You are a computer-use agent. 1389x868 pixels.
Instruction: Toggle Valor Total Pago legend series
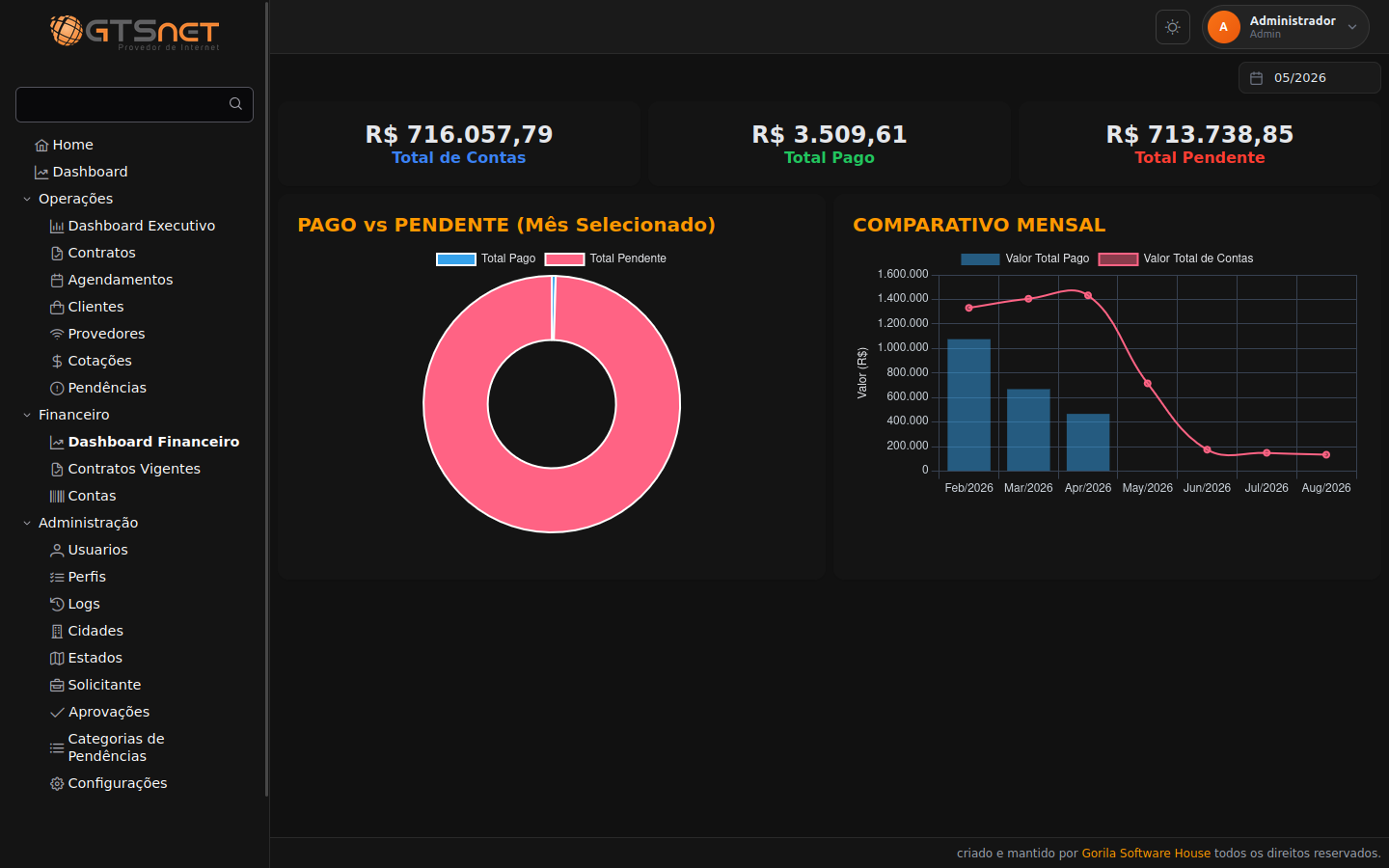[1025, 258]
